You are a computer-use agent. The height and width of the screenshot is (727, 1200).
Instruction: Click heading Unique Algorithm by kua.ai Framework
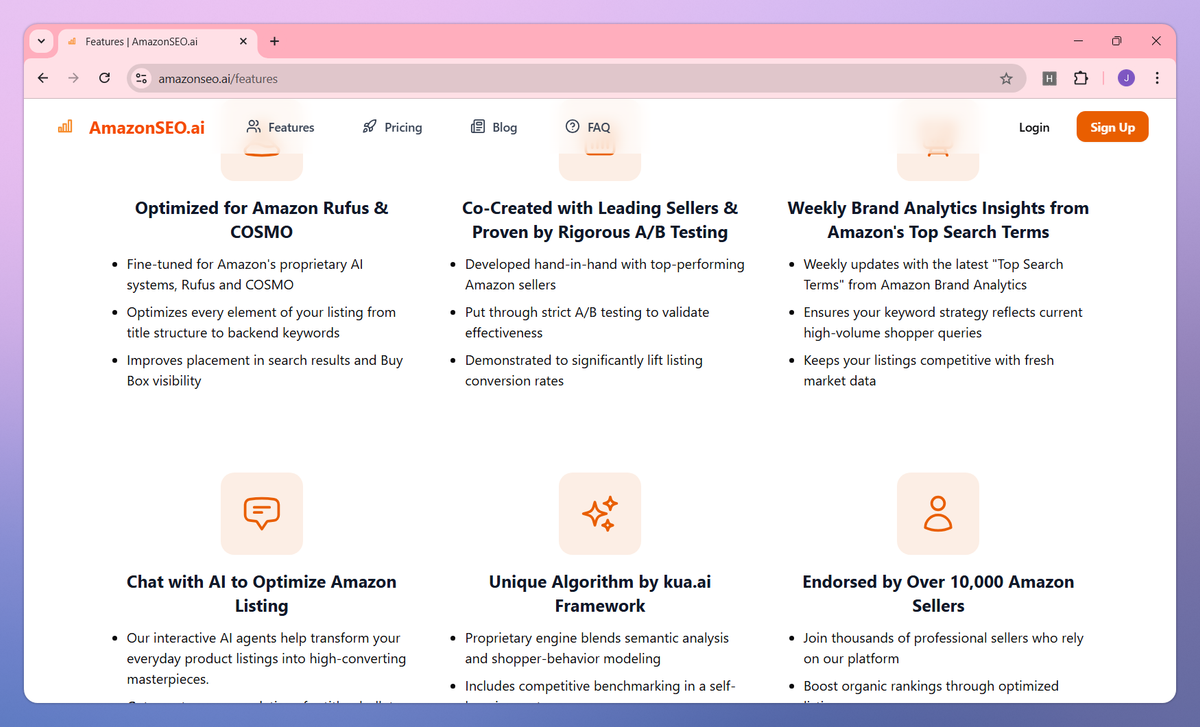600,594
